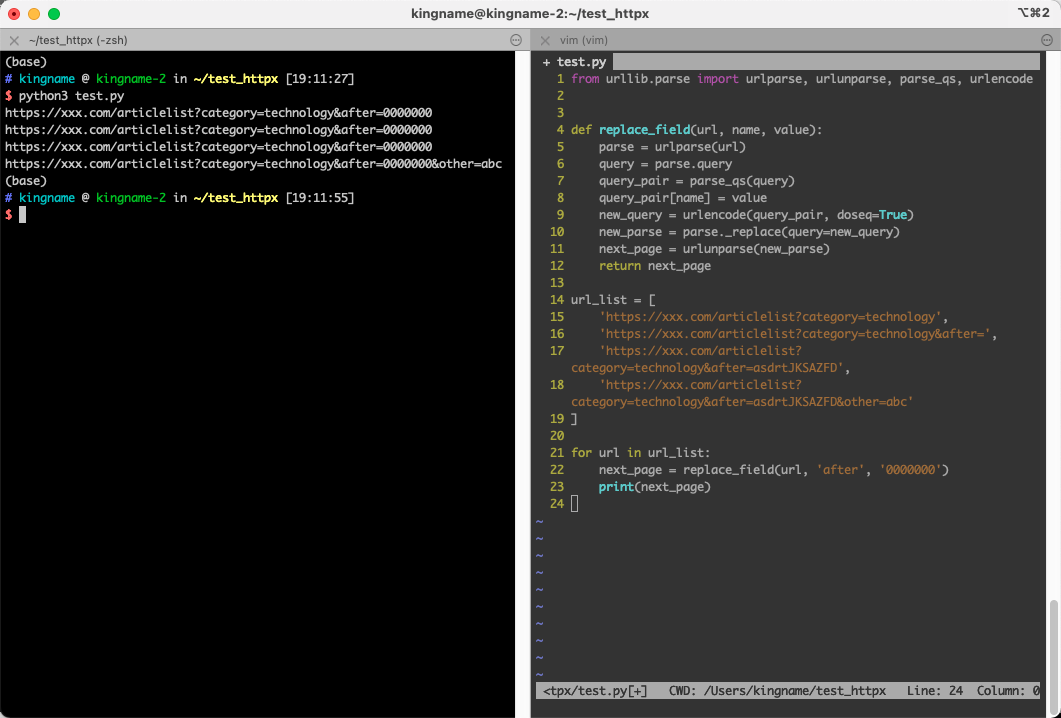Viewport: 1061px width, 718px height.
Task: Click 'query_pair[name] = value' on line 8
Action: (683, 198)
